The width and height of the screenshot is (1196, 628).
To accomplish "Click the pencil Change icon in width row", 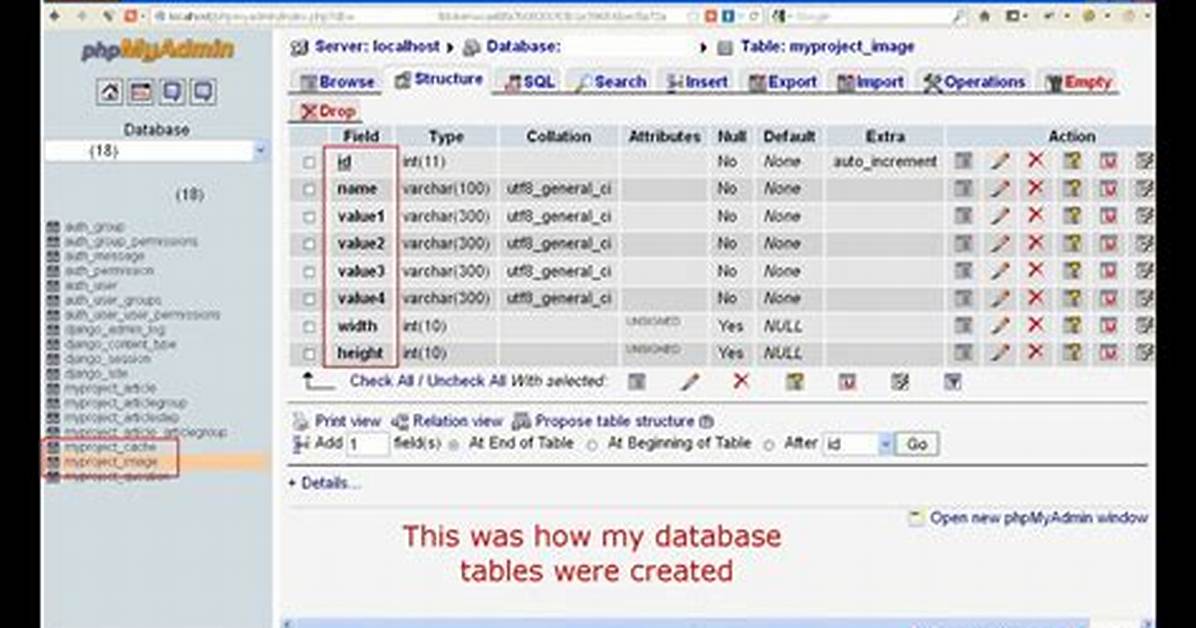I will tap(1000, 326).
